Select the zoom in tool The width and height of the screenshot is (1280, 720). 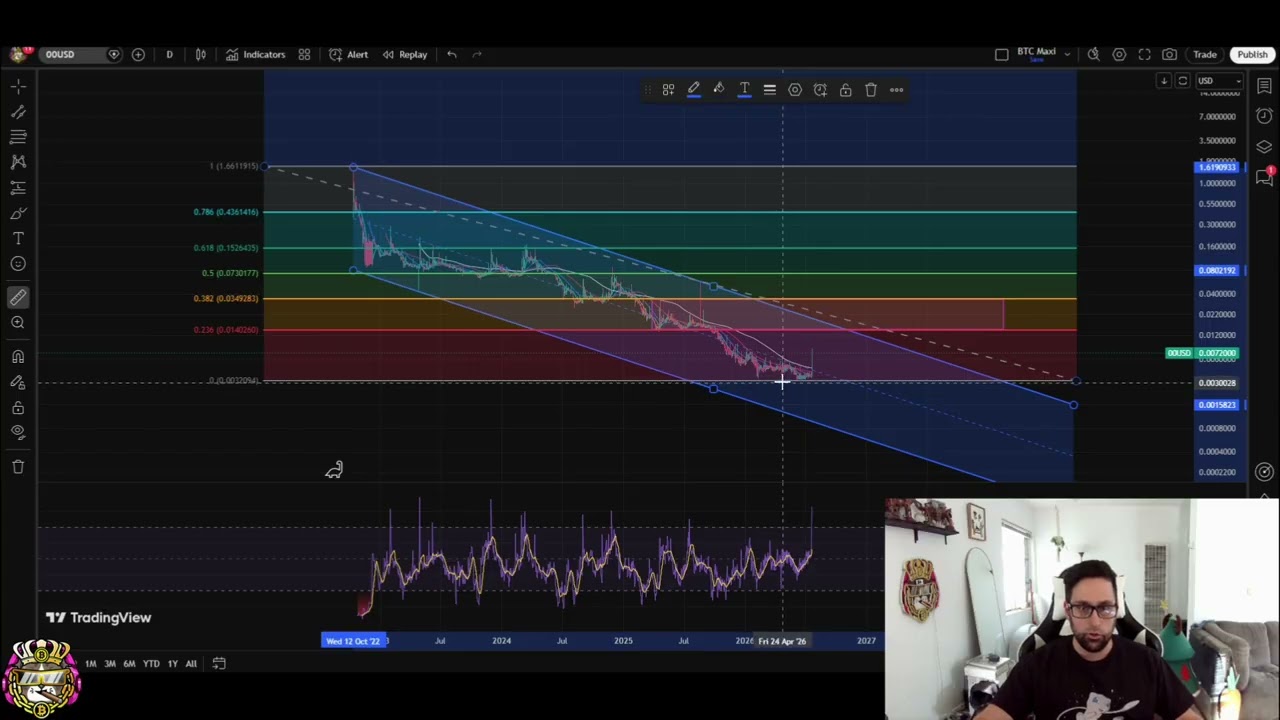coord(18,322)
